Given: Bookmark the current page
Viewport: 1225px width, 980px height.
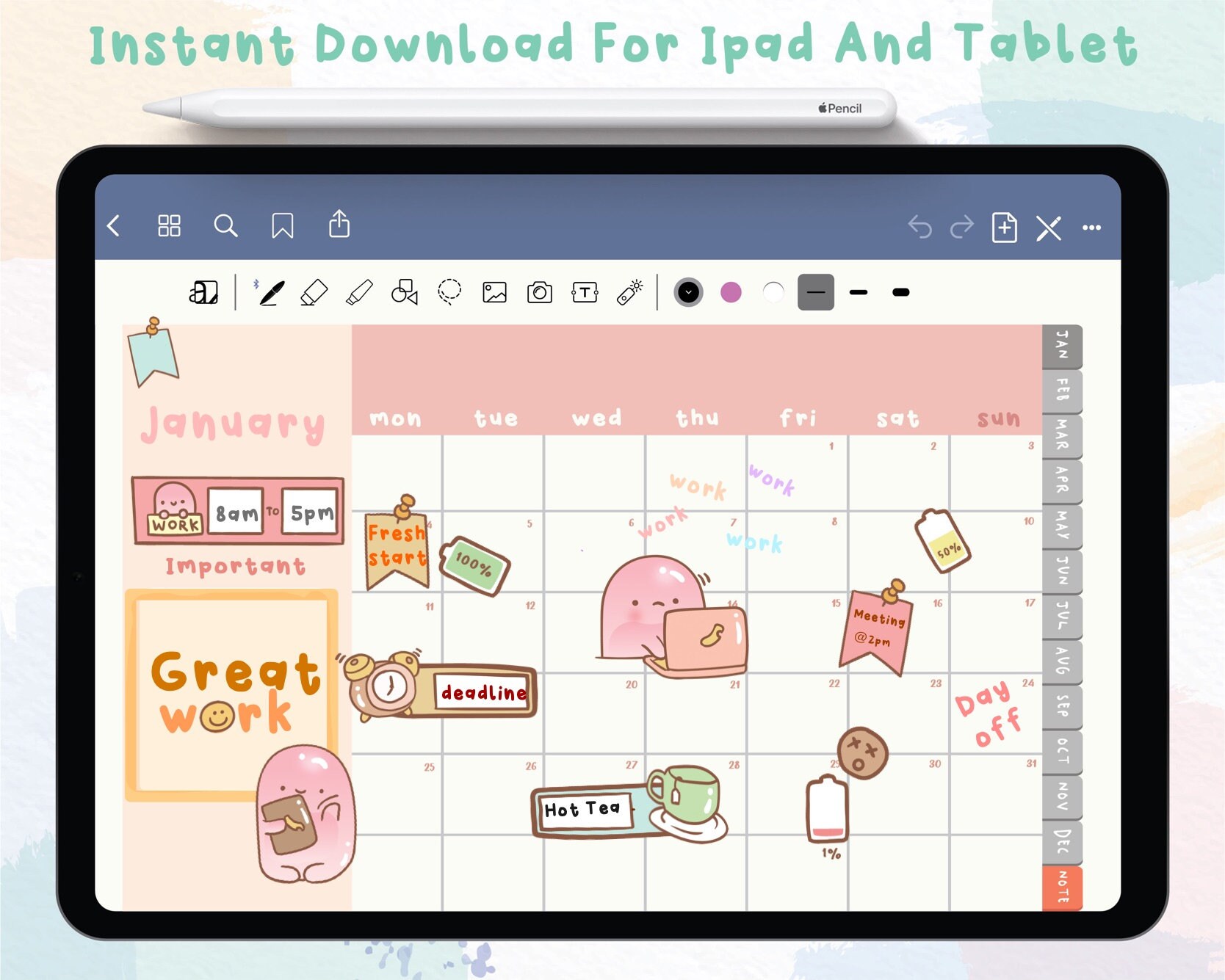Looking at the screenshot, I should click(282, 226).
